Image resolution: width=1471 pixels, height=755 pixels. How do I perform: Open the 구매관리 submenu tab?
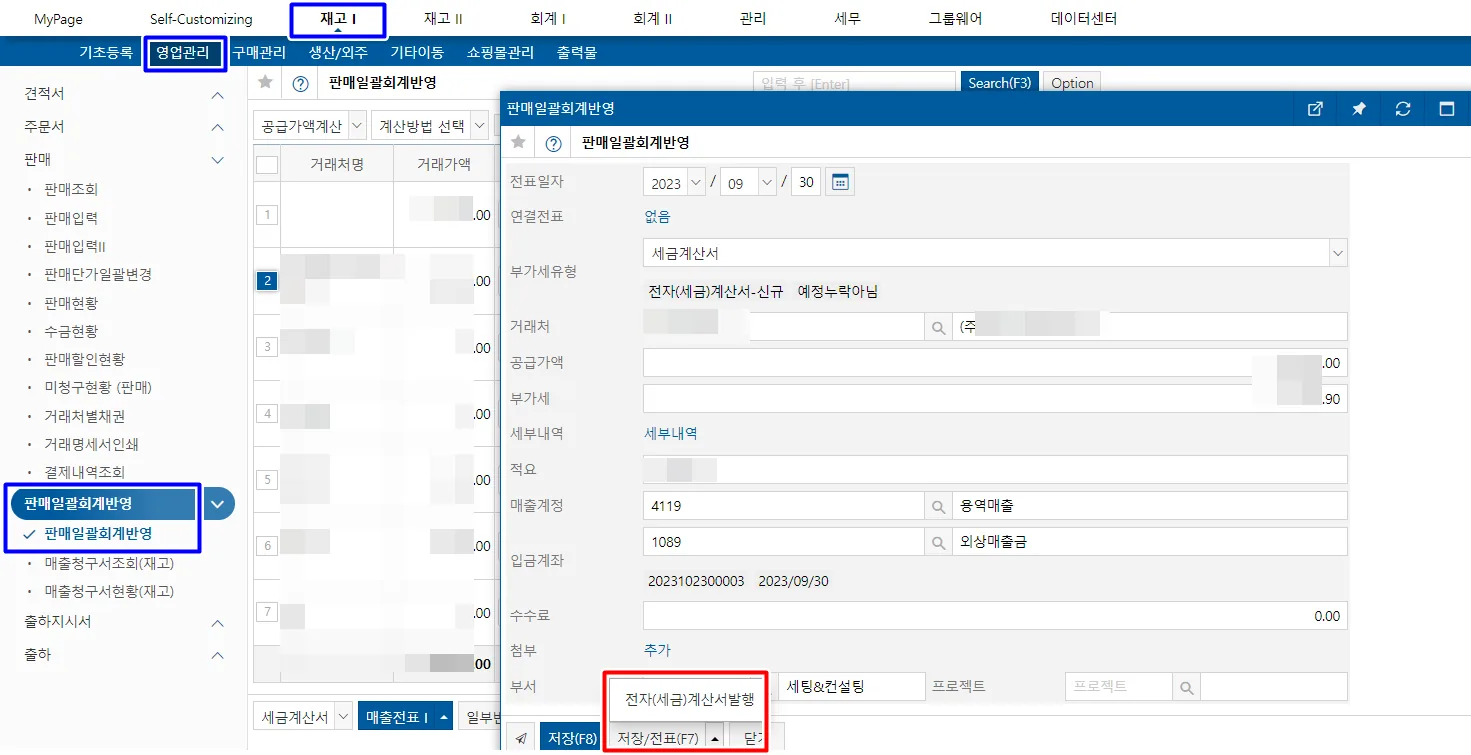(x=259, y=53)
